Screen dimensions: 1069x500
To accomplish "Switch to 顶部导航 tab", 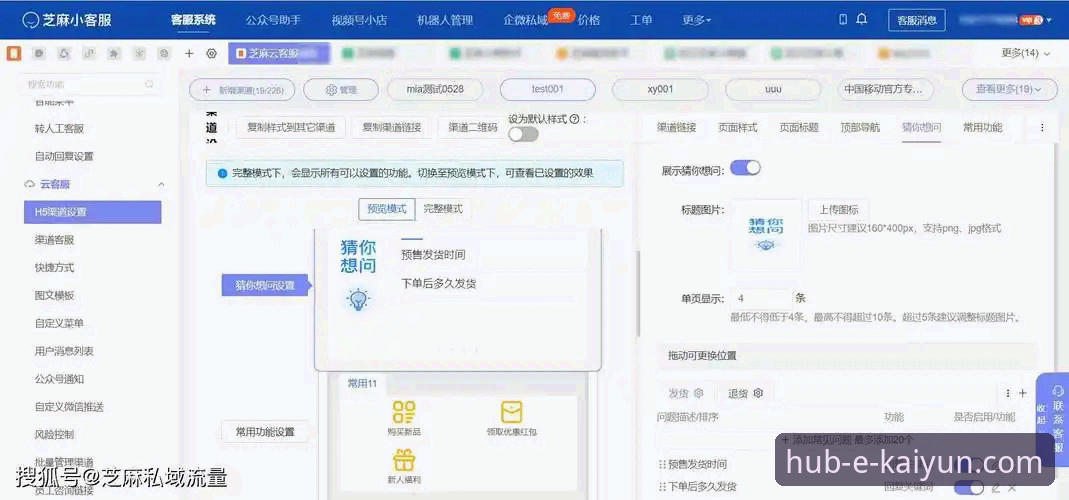I will 860,128.
